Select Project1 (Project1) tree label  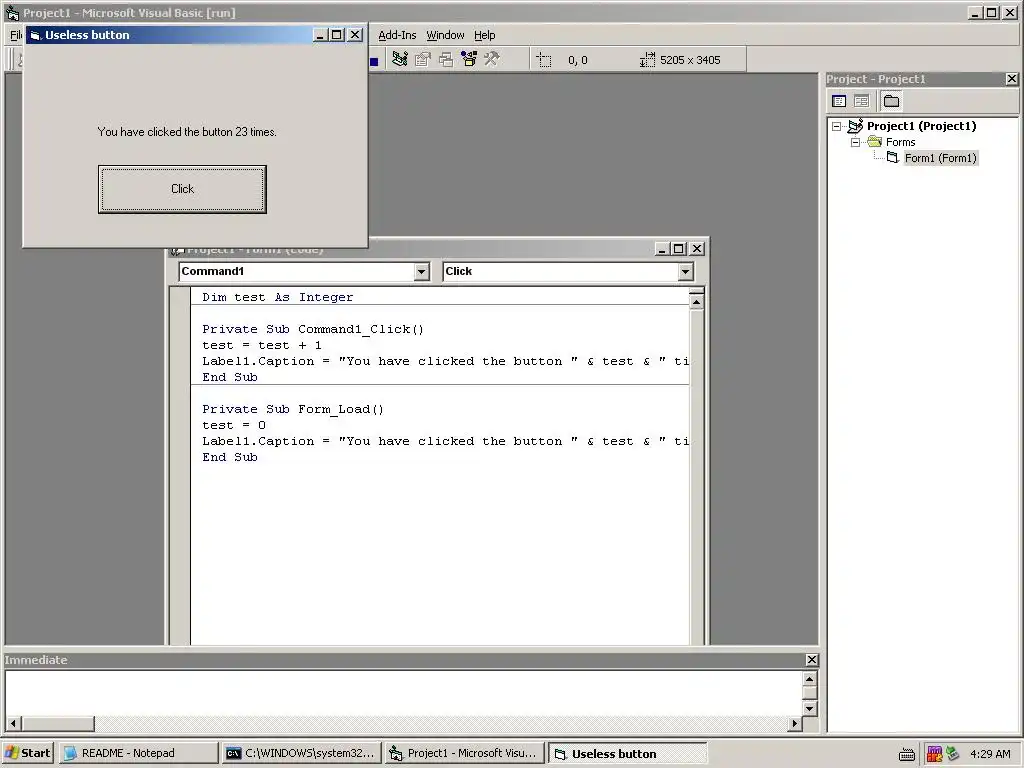(921, 126)
